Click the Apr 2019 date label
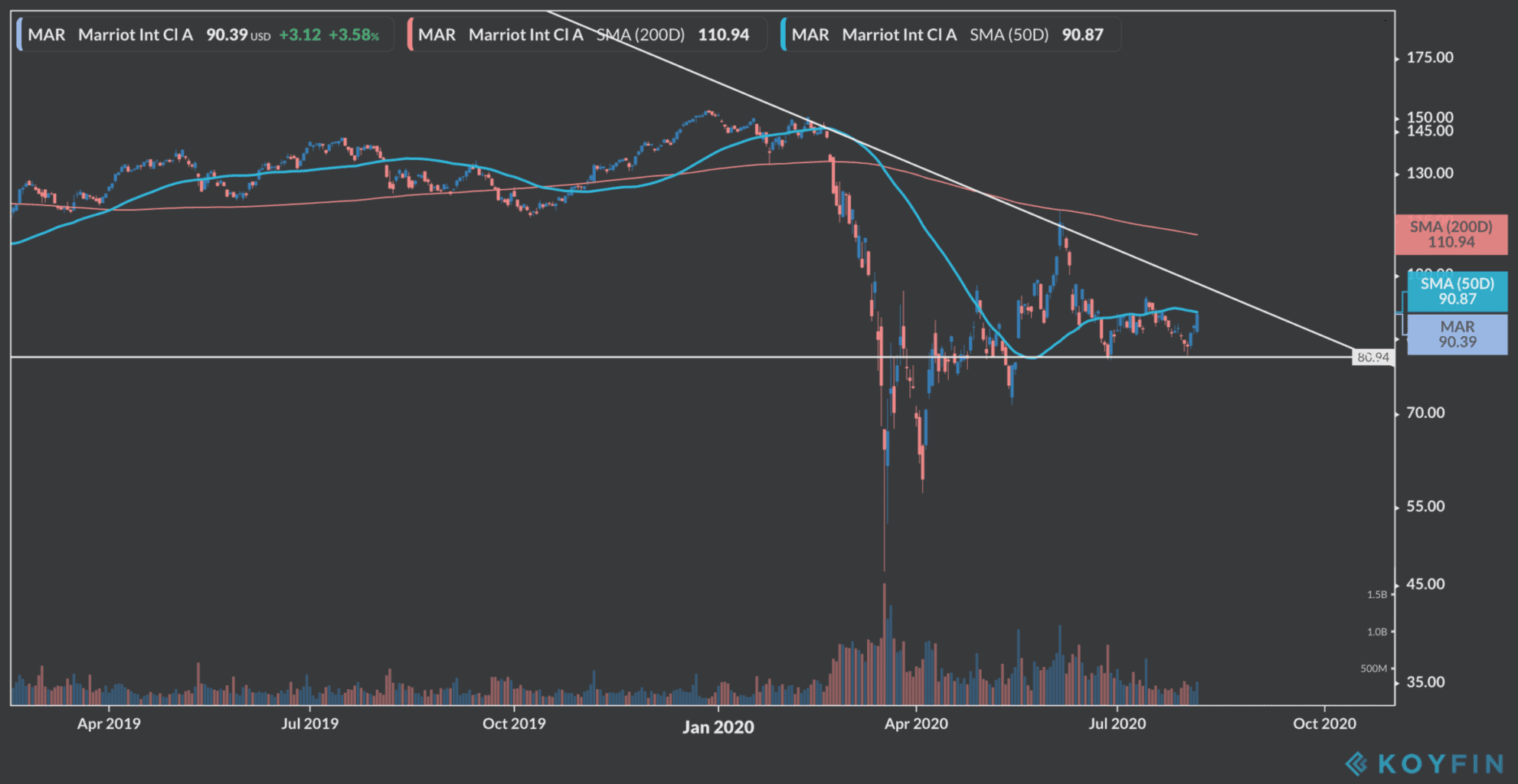This screenshot has height=784, width=1518. point(109,724)
